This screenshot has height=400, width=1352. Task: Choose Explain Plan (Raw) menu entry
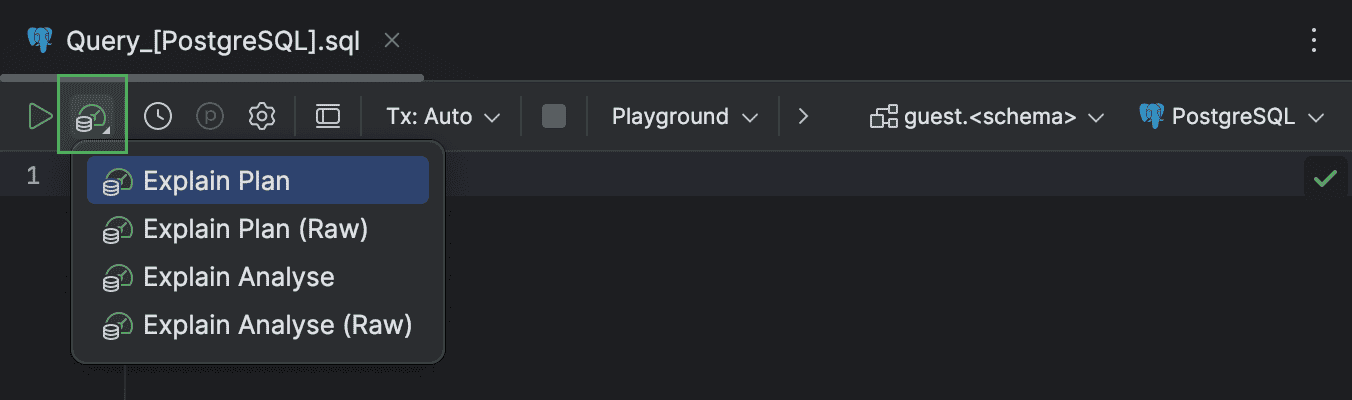(x=257, y=229)
